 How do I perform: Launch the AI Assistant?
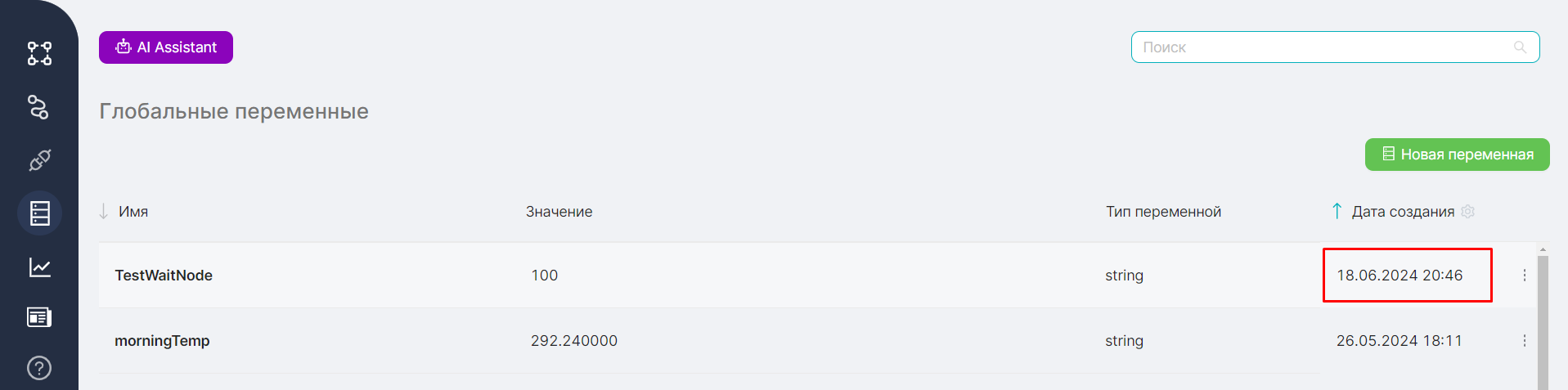pos(166,47)
